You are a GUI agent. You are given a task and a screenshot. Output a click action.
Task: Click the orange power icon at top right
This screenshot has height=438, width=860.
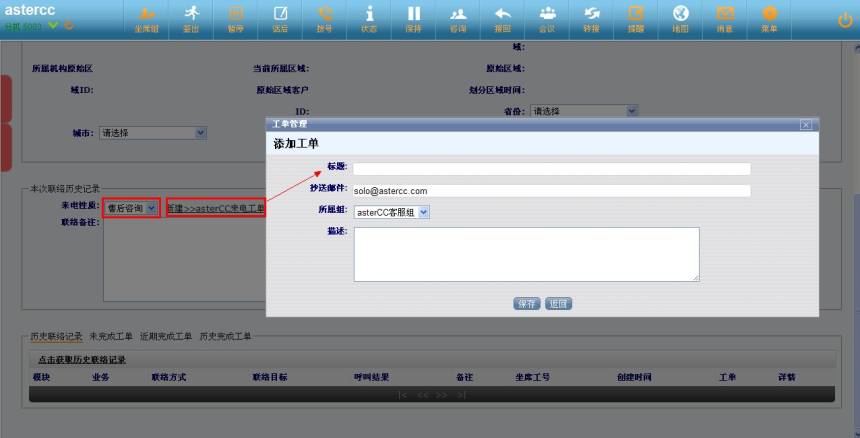tap(845, 19)
